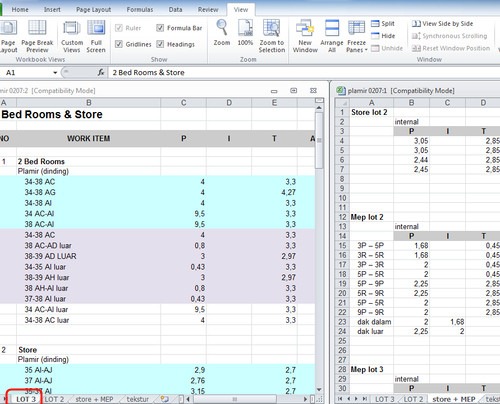The width and height of the screenshot is (500, 404).
Task: Uncheck the Gridlines checkbox
Action: pos(119,44)
